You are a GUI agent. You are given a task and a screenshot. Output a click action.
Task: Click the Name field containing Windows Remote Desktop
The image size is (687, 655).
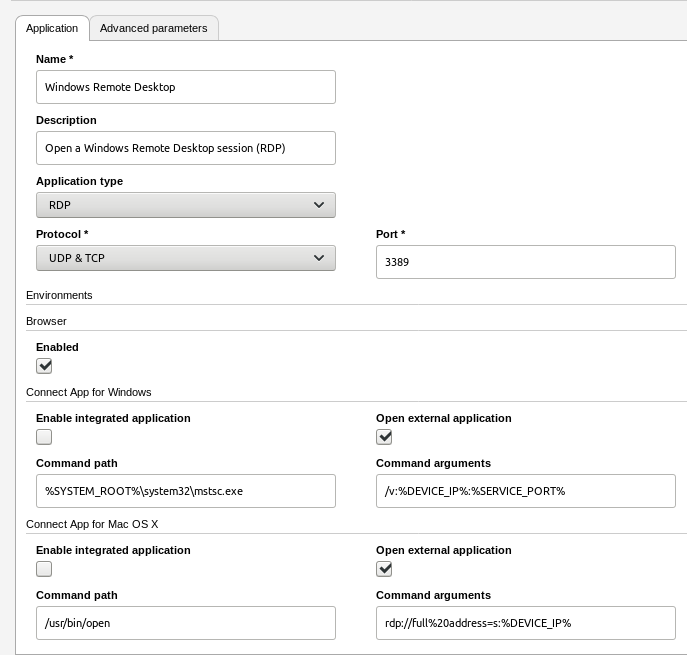(x=185, y=87)
